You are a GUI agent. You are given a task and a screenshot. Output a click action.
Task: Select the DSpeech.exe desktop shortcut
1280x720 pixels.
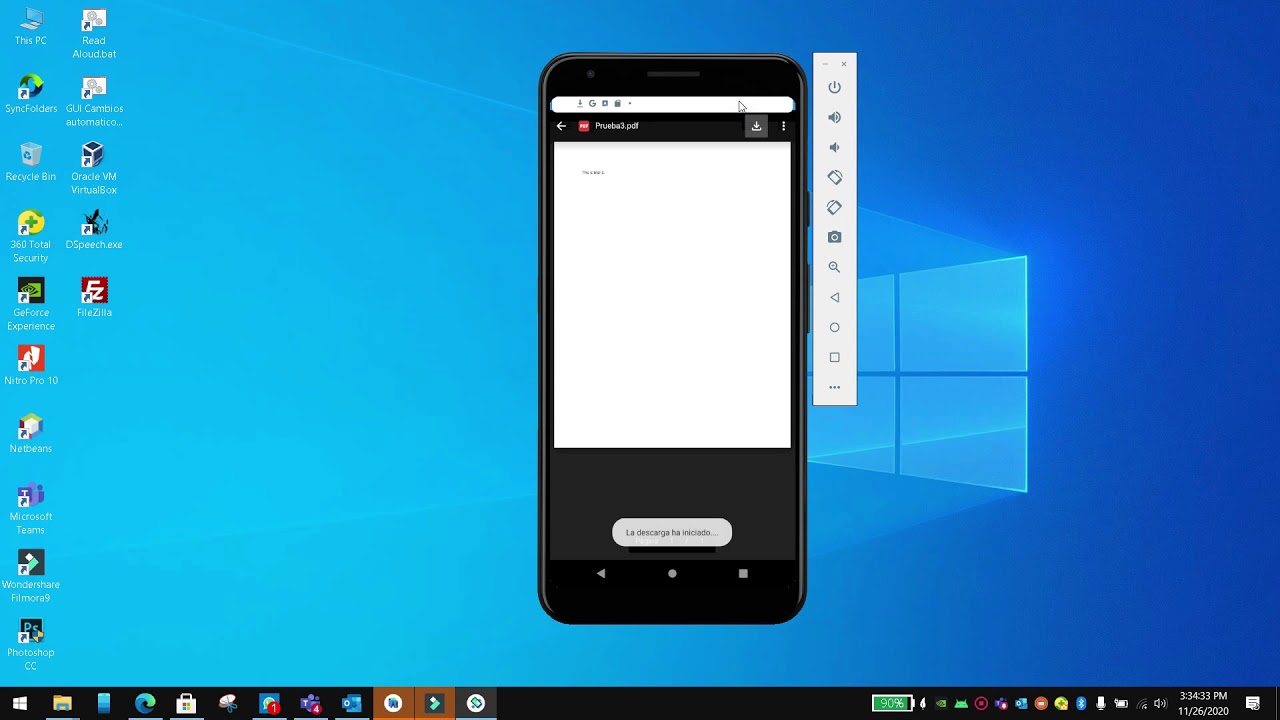pyautogui.click(x=94, y=231)
